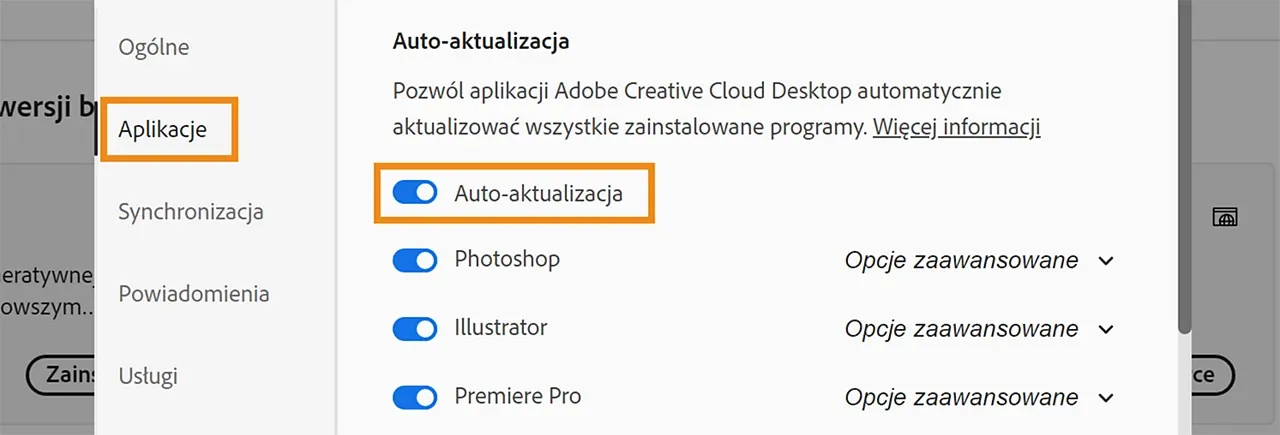Disable auto-update for Photoshop
This screenshot has width=1280, height=435.
pyautogui.click(x=415, y=260)
